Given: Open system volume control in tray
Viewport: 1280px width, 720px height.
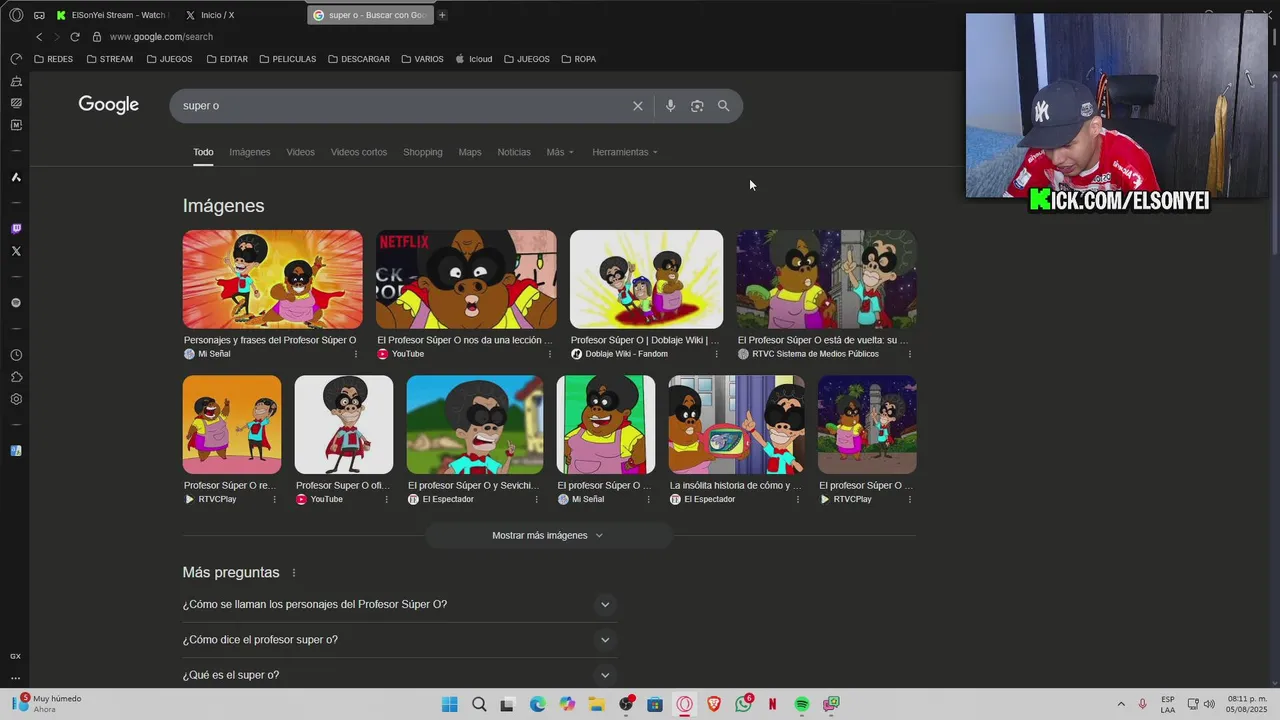Looking at the screenshot, I should pyautogui.click(x=1209, y=704).
